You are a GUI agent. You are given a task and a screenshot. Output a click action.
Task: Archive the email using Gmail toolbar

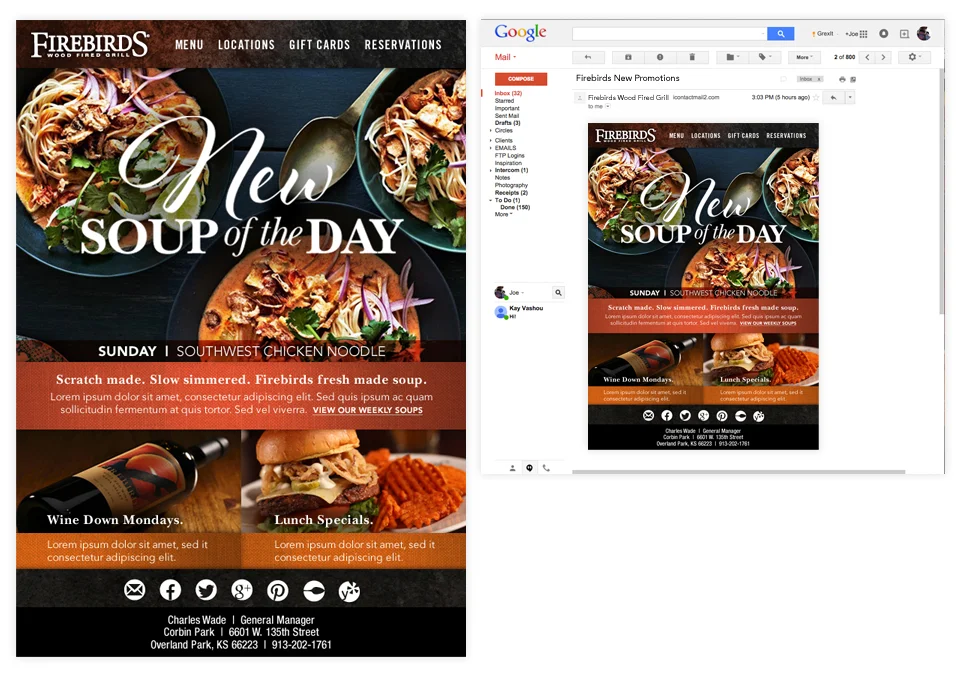(628, 57)
